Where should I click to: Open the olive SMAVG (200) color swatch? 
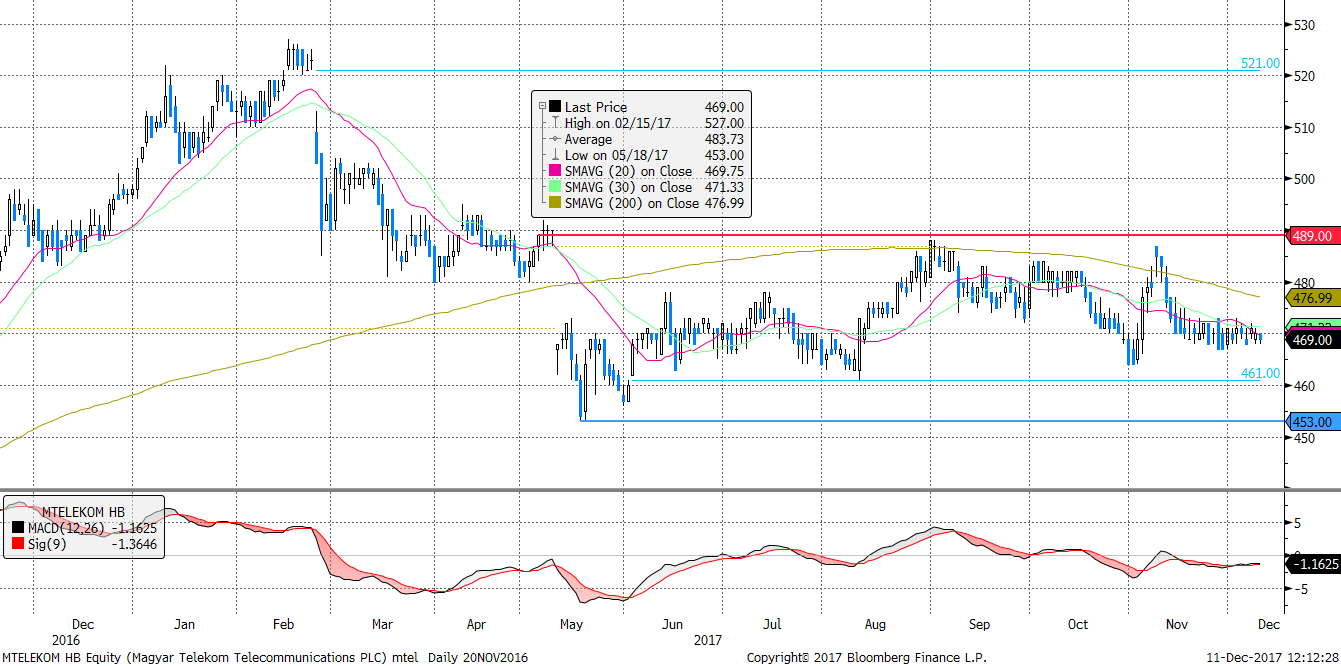[x=555, y=203]
